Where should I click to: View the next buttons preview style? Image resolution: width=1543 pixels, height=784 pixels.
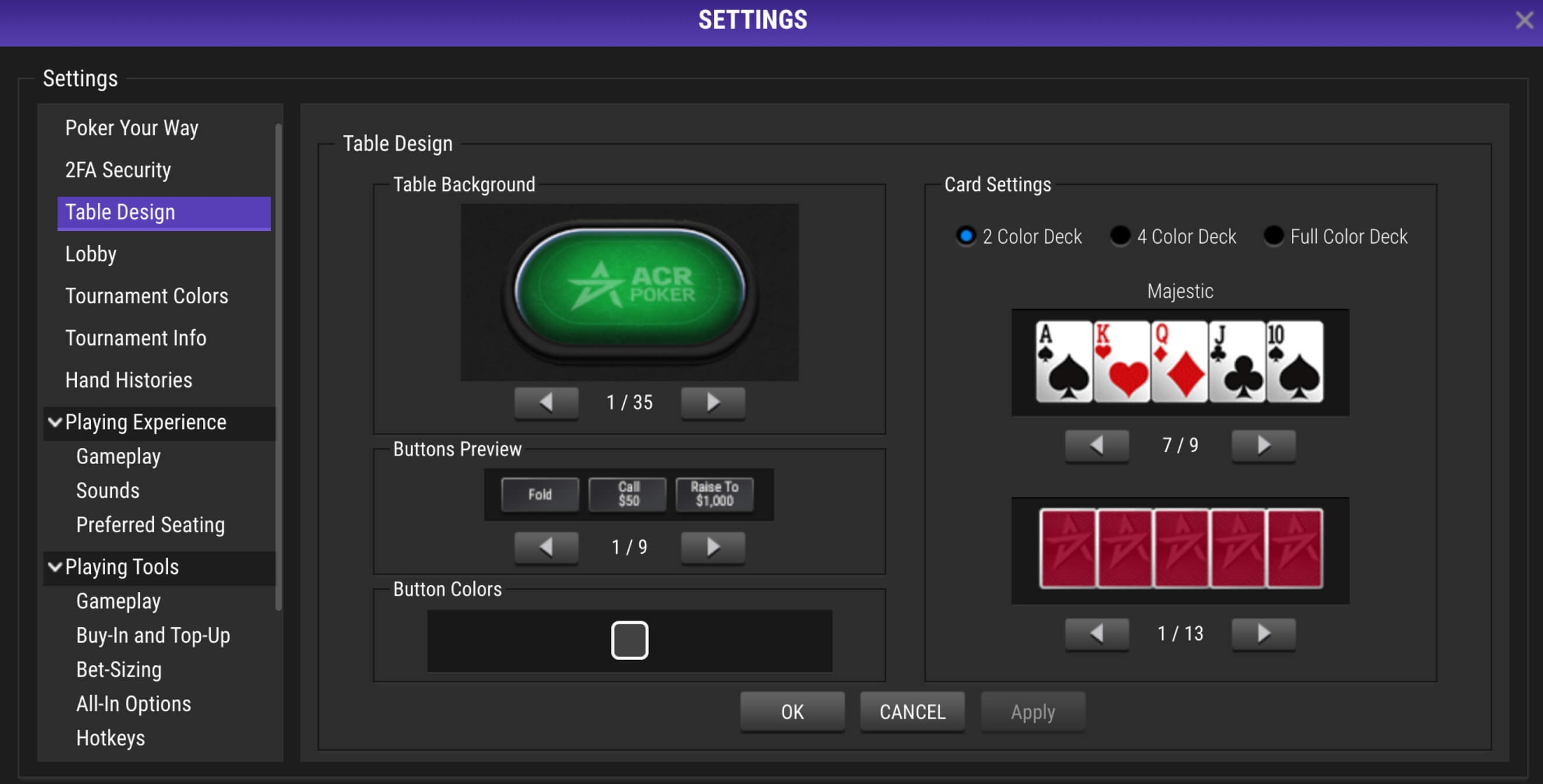(712, 547)
